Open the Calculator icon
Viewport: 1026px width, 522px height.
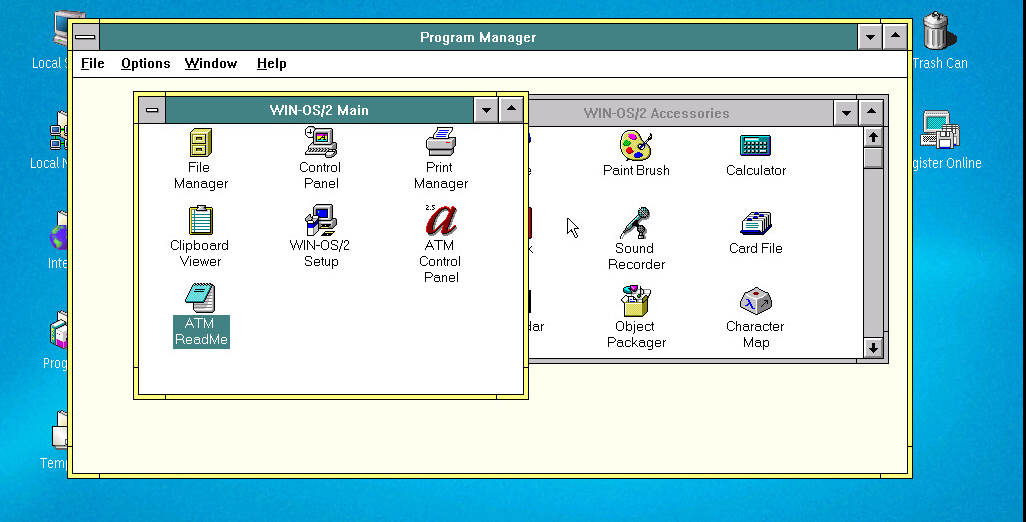pyautogui.click(x=755, y=147)
